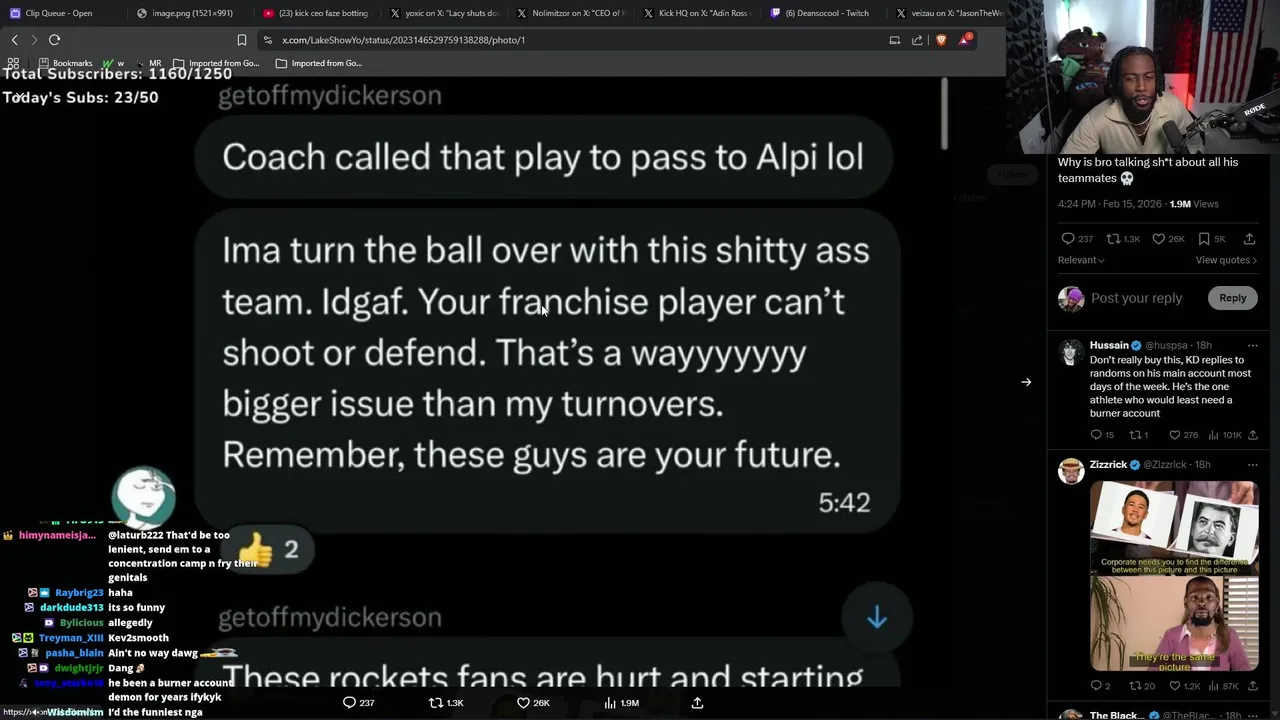Bookmark this page via address bar icon

click(242, 40)
